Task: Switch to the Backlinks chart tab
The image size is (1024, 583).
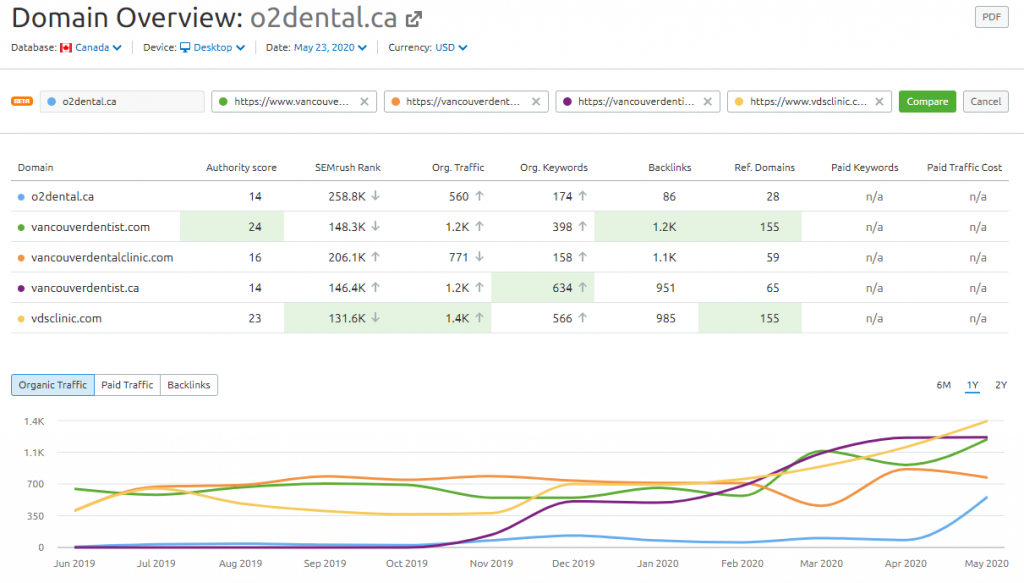Action: click(x=189, y=385)
